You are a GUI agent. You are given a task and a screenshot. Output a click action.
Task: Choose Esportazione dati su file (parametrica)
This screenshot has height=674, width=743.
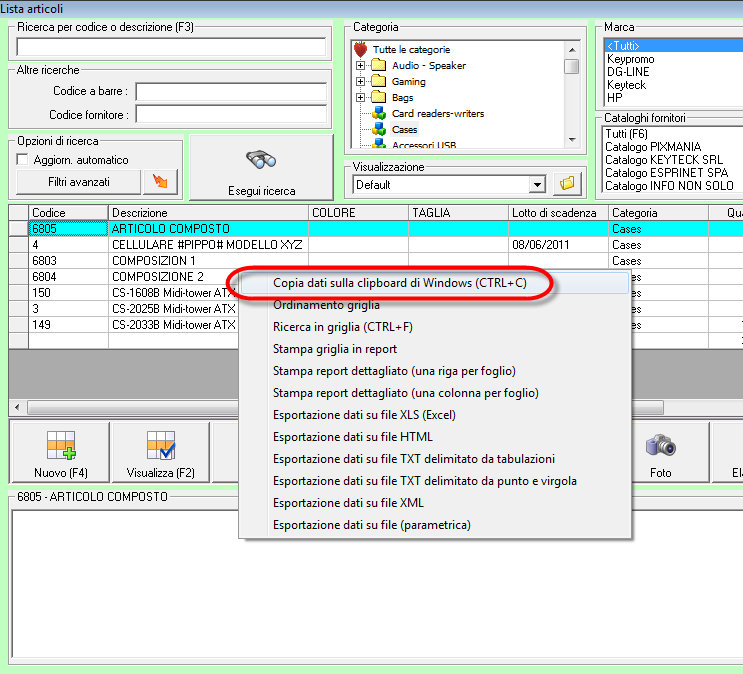(435, 525)
